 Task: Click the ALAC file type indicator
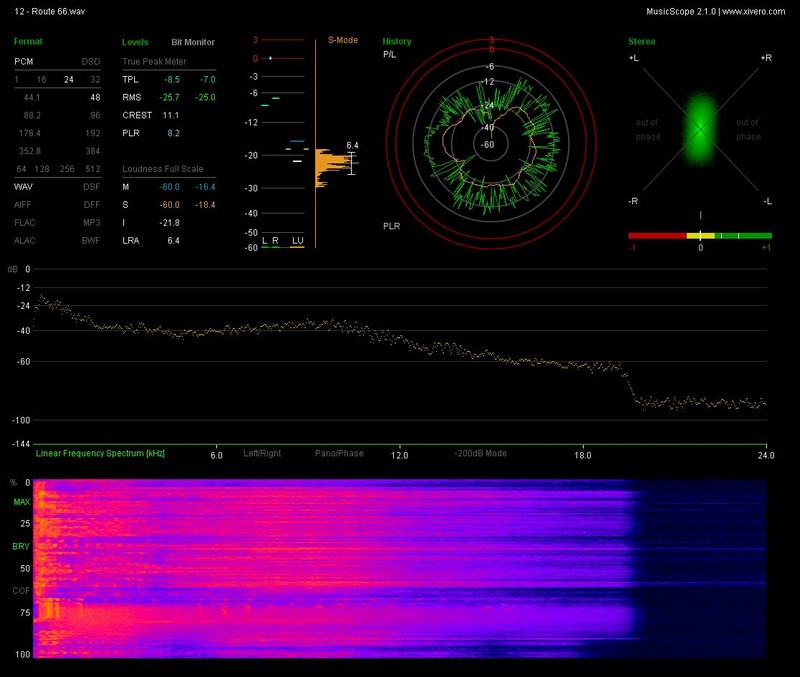pos(25,240)
